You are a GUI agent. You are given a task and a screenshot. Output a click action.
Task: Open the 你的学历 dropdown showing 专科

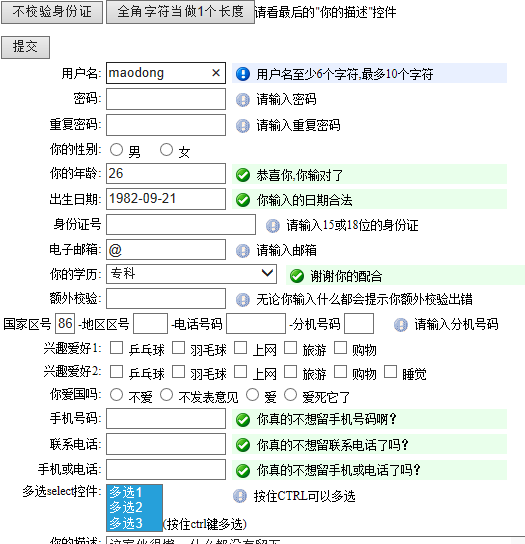tap(191, 274)
